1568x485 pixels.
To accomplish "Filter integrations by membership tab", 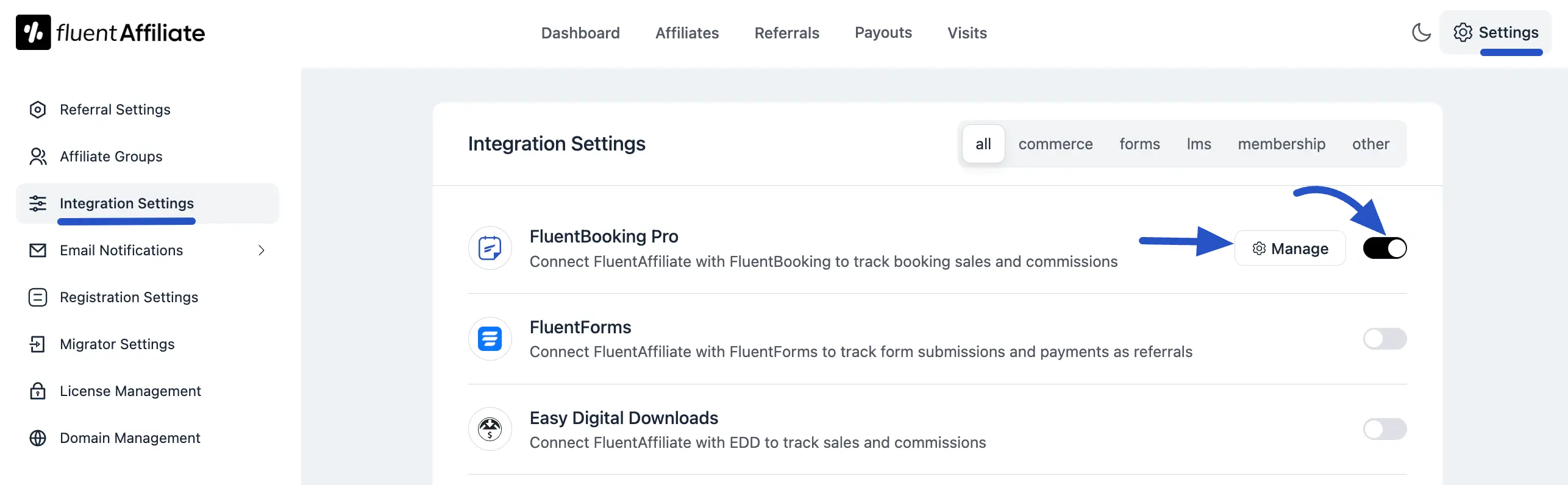I will click(x=1281, y=144).
